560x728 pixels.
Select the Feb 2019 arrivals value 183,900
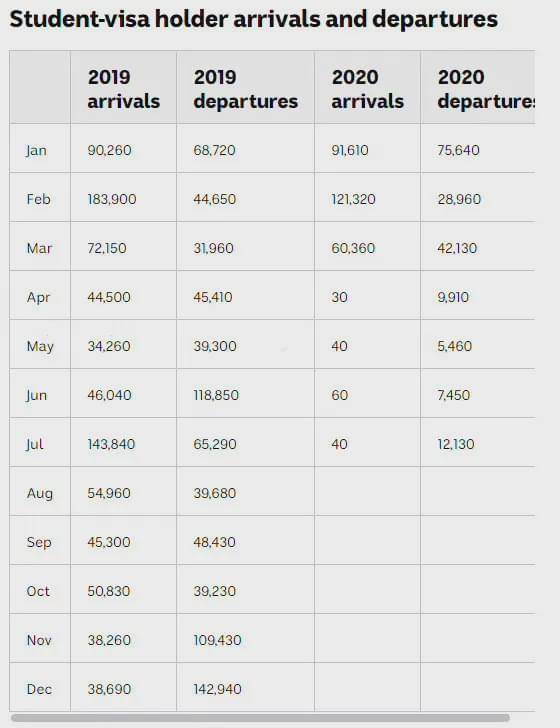click(112, 199)
